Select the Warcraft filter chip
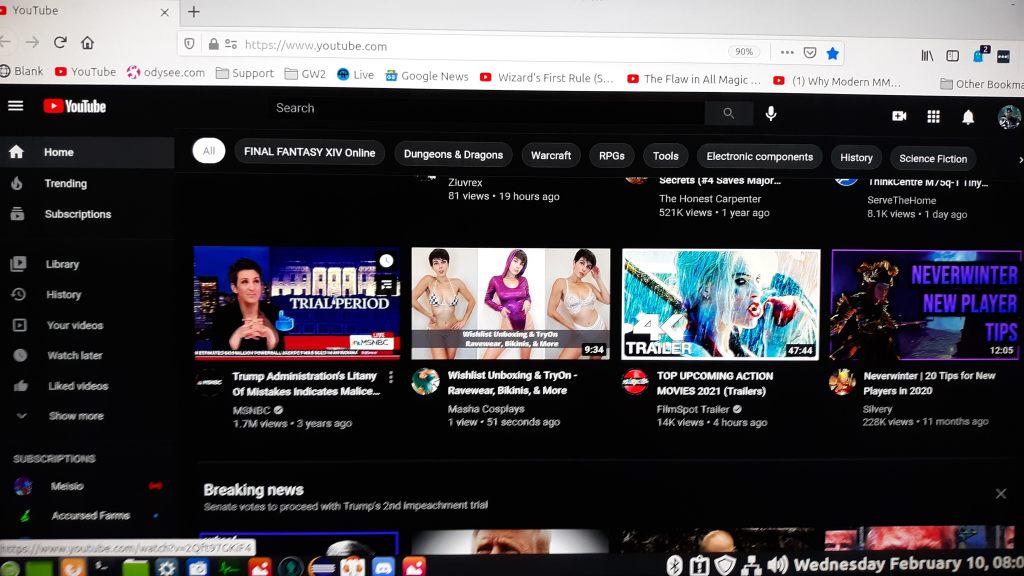The image size is (1024, 576). pos(551,155)
